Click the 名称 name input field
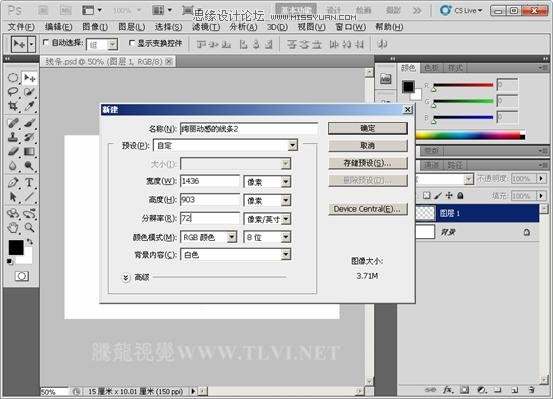Screen dimensions: 553x399 click(249, 129)
